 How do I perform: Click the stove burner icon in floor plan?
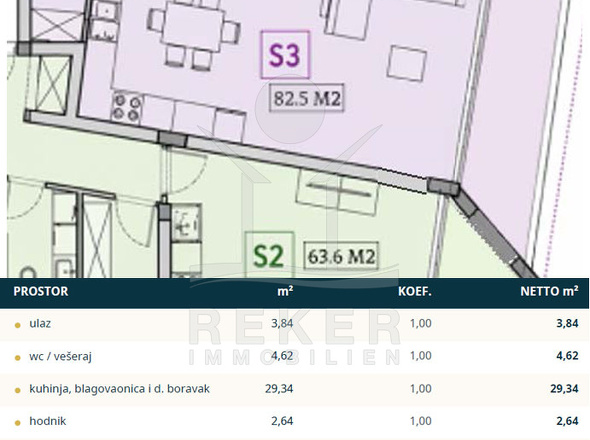[x=127, y=107]
